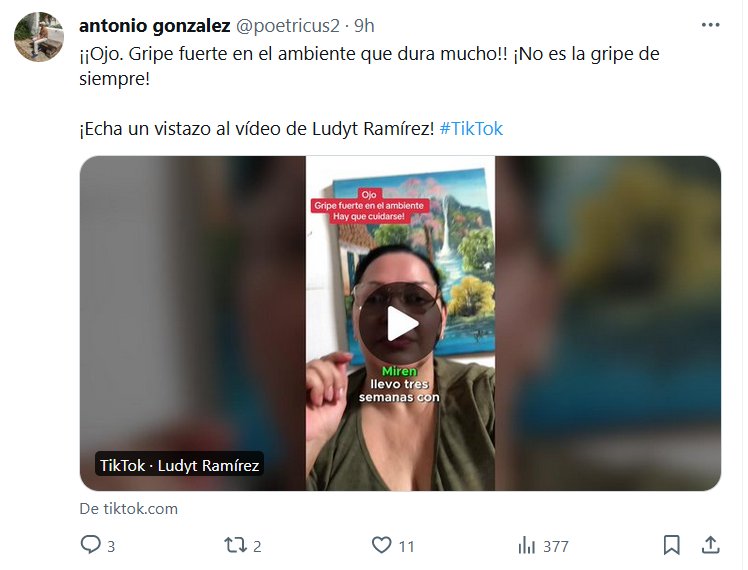Open the view analytics bar chart icon
Viewport: 748px width, 570px height.
click(527, 545)
